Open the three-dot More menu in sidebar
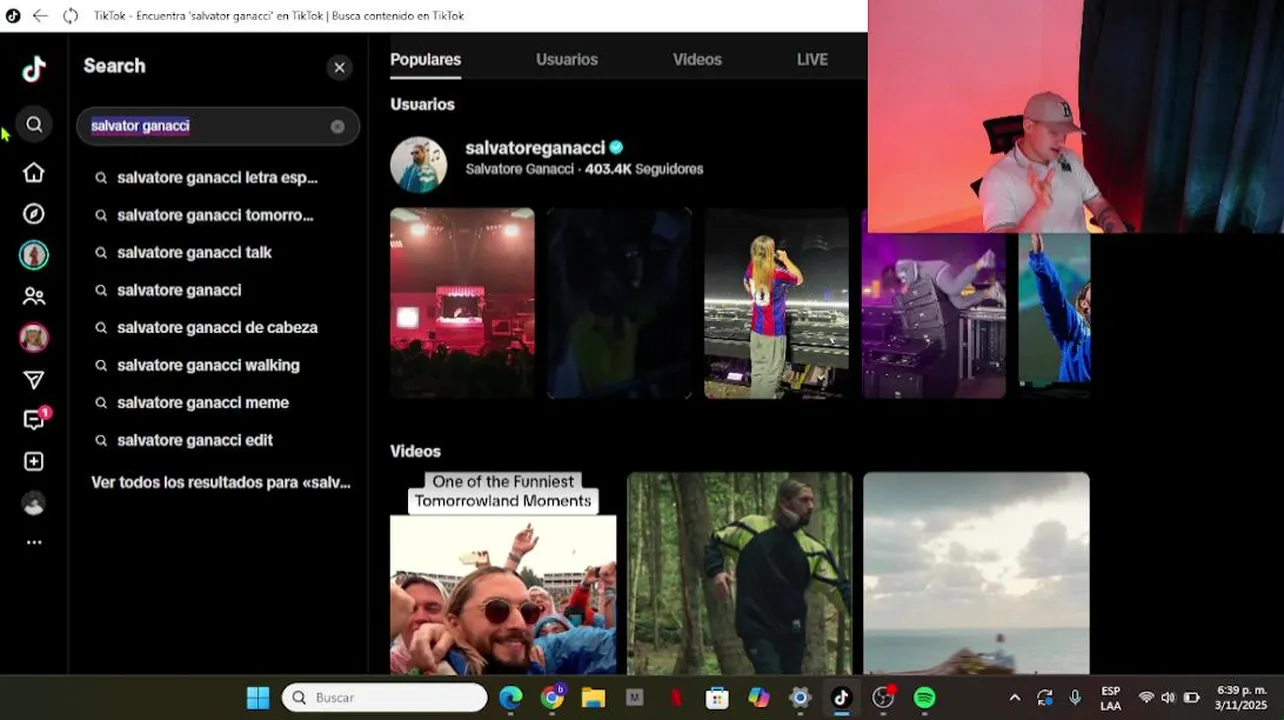 point(34,542)
